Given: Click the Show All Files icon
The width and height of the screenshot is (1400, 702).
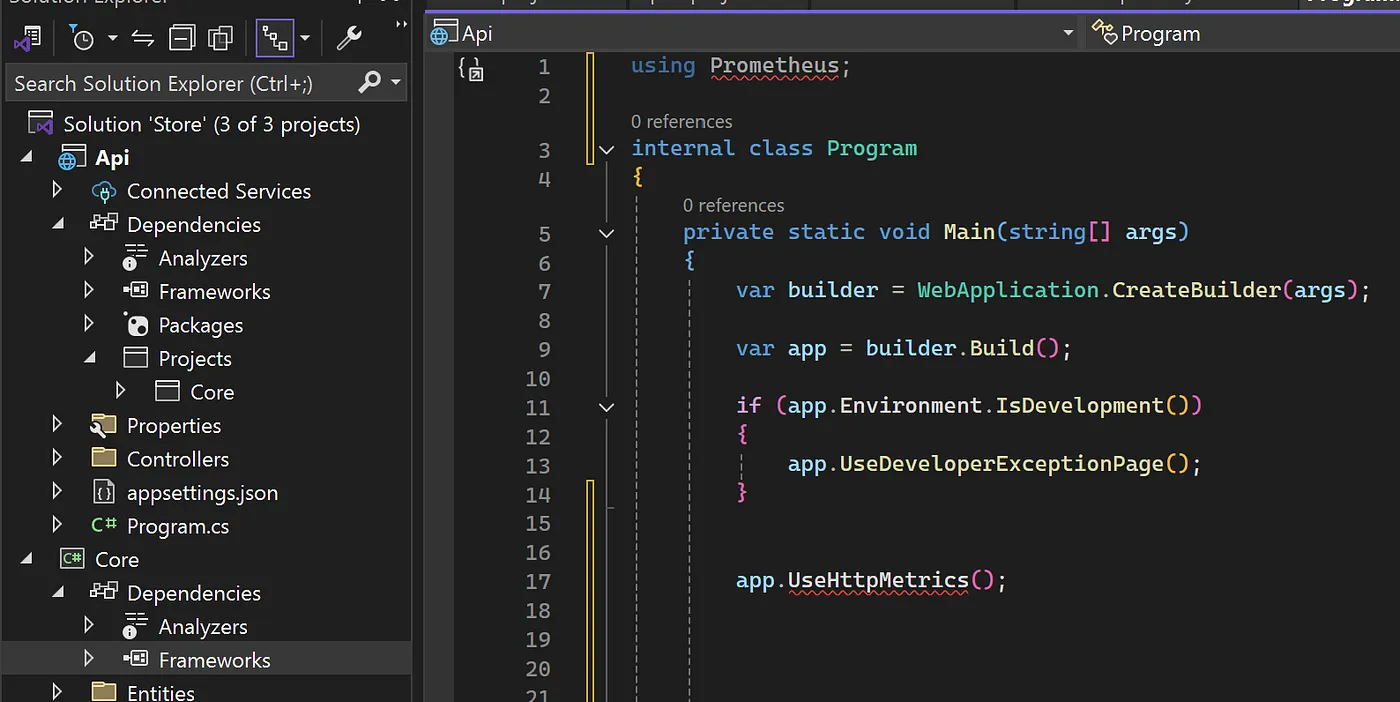Looking at the screenshot, I should point(220,39).
